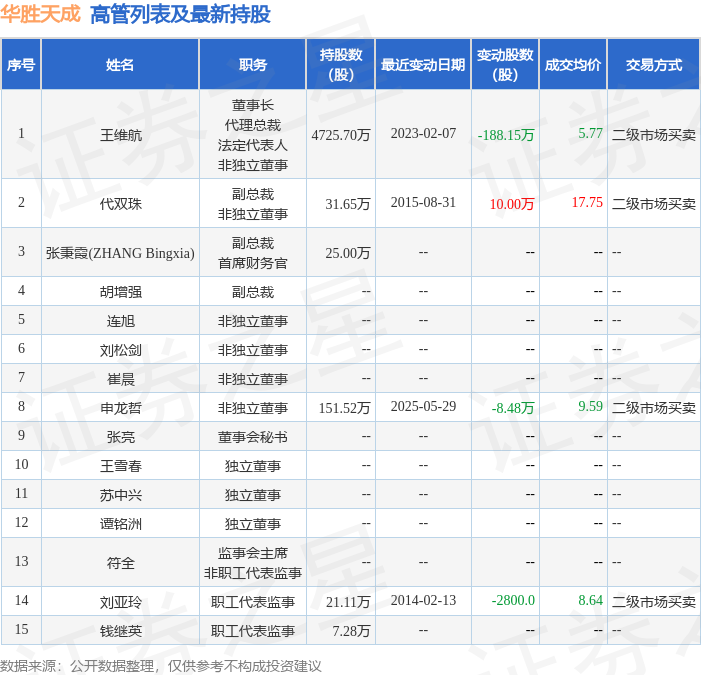
Task: Click the name 胡增强
Action: point(121,292)
